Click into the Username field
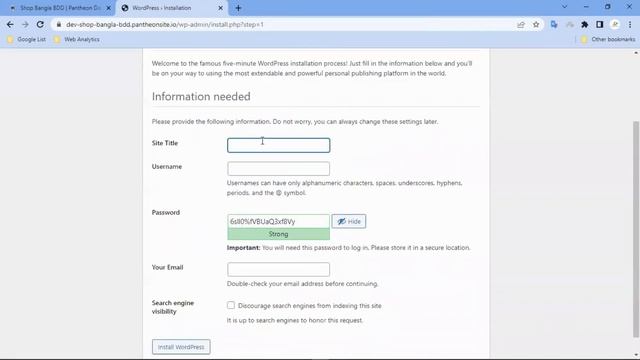 click(x=278, y=169)
